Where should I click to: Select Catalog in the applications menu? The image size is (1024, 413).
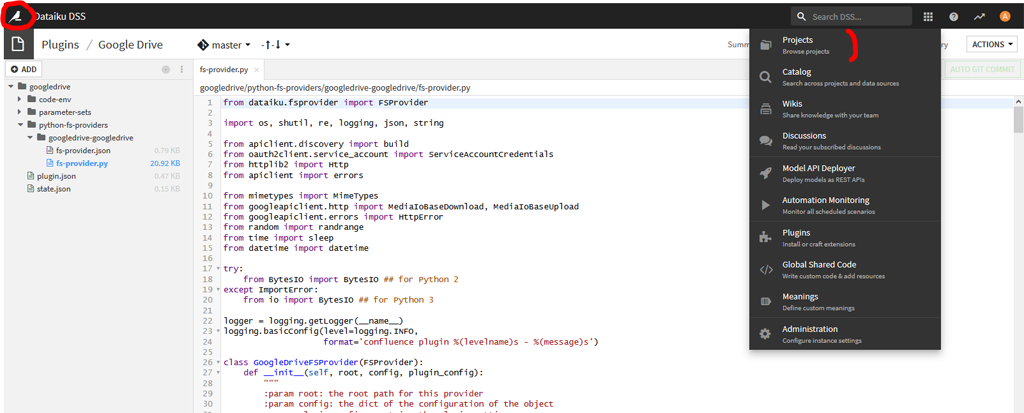[845, 77]
